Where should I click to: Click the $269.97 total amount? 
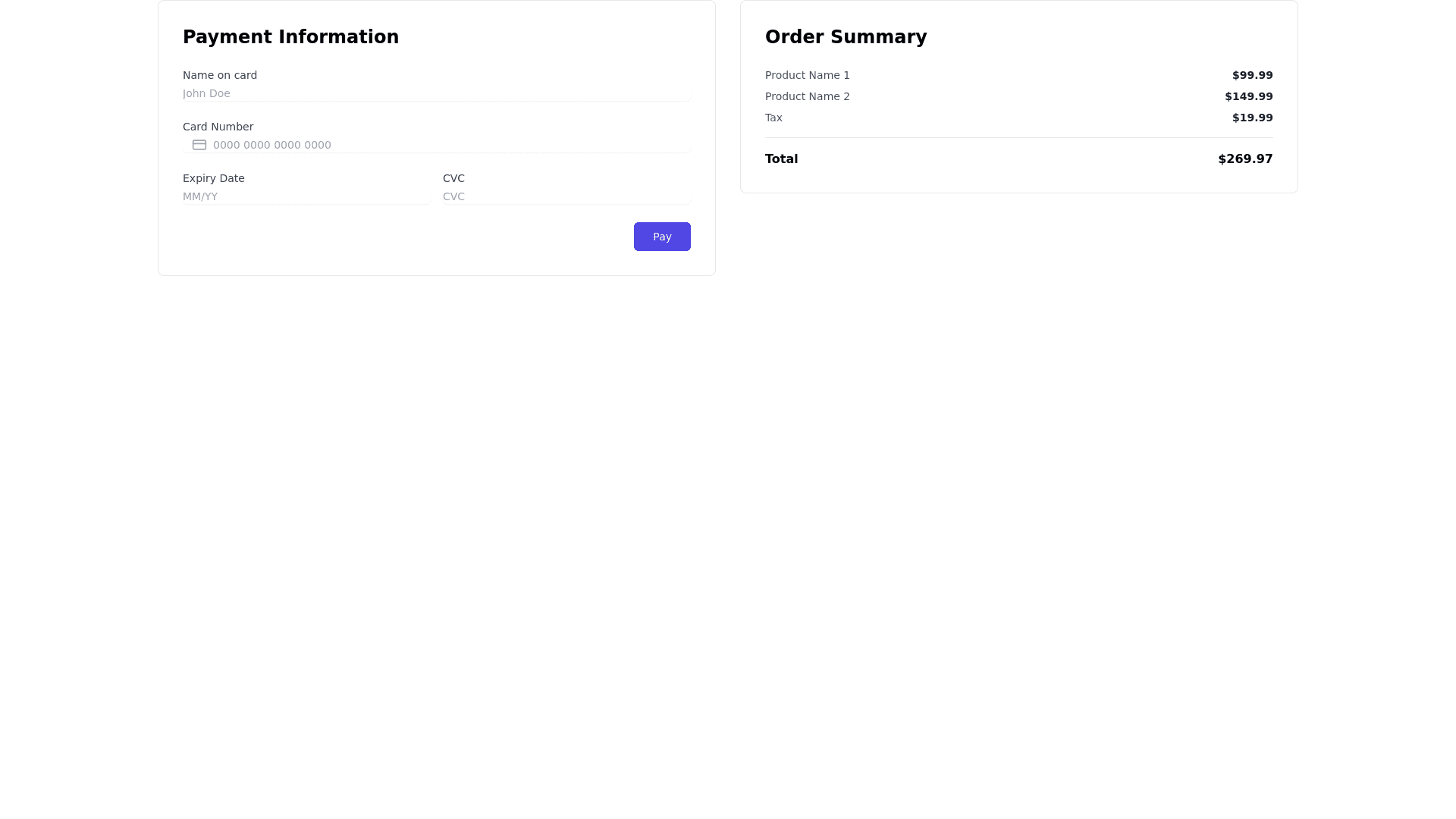pos(1245,159)
